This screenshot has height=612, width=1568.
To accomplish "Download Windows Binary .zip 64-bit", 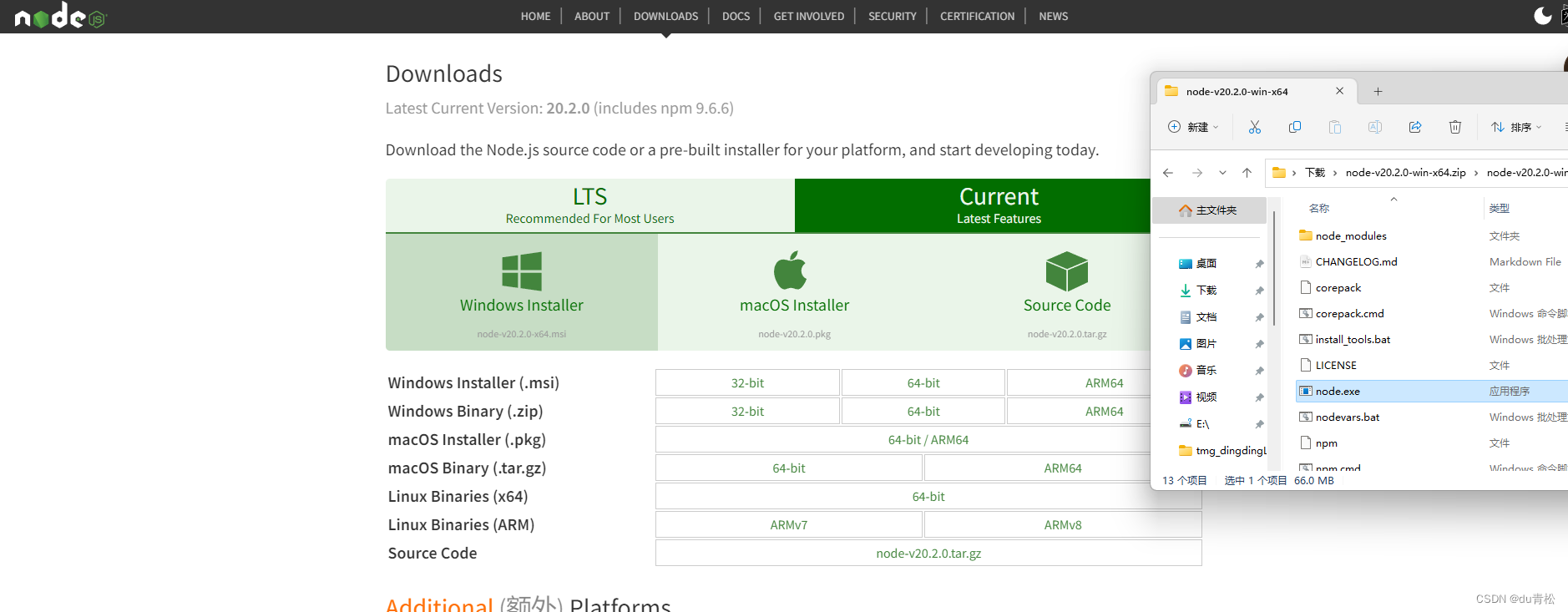I will [x=923, y=412].
